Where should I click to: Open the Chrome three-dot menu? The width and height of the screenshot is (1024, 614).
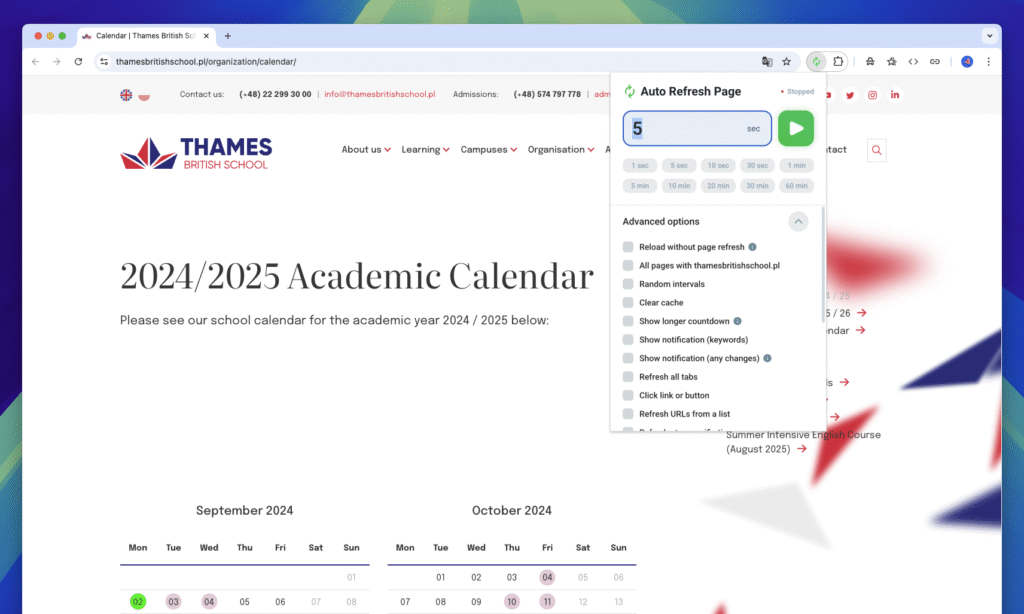tap(989, 61)
